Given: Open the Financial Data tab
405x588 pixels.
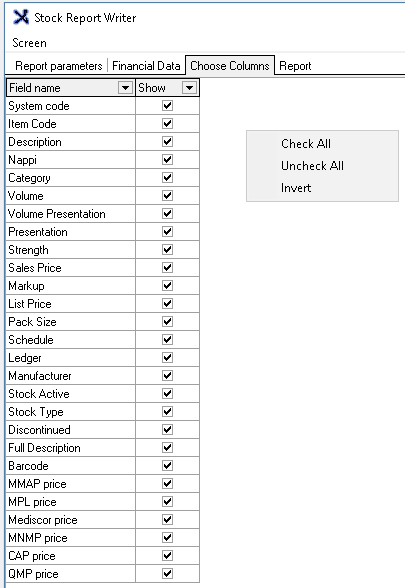Looking at the screenshot, I should click(x=146, y=66).
